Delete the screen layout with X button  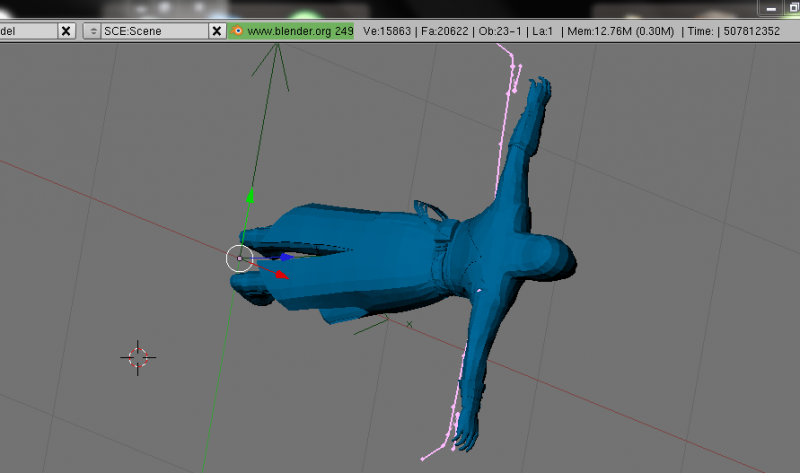pos(66,31)
